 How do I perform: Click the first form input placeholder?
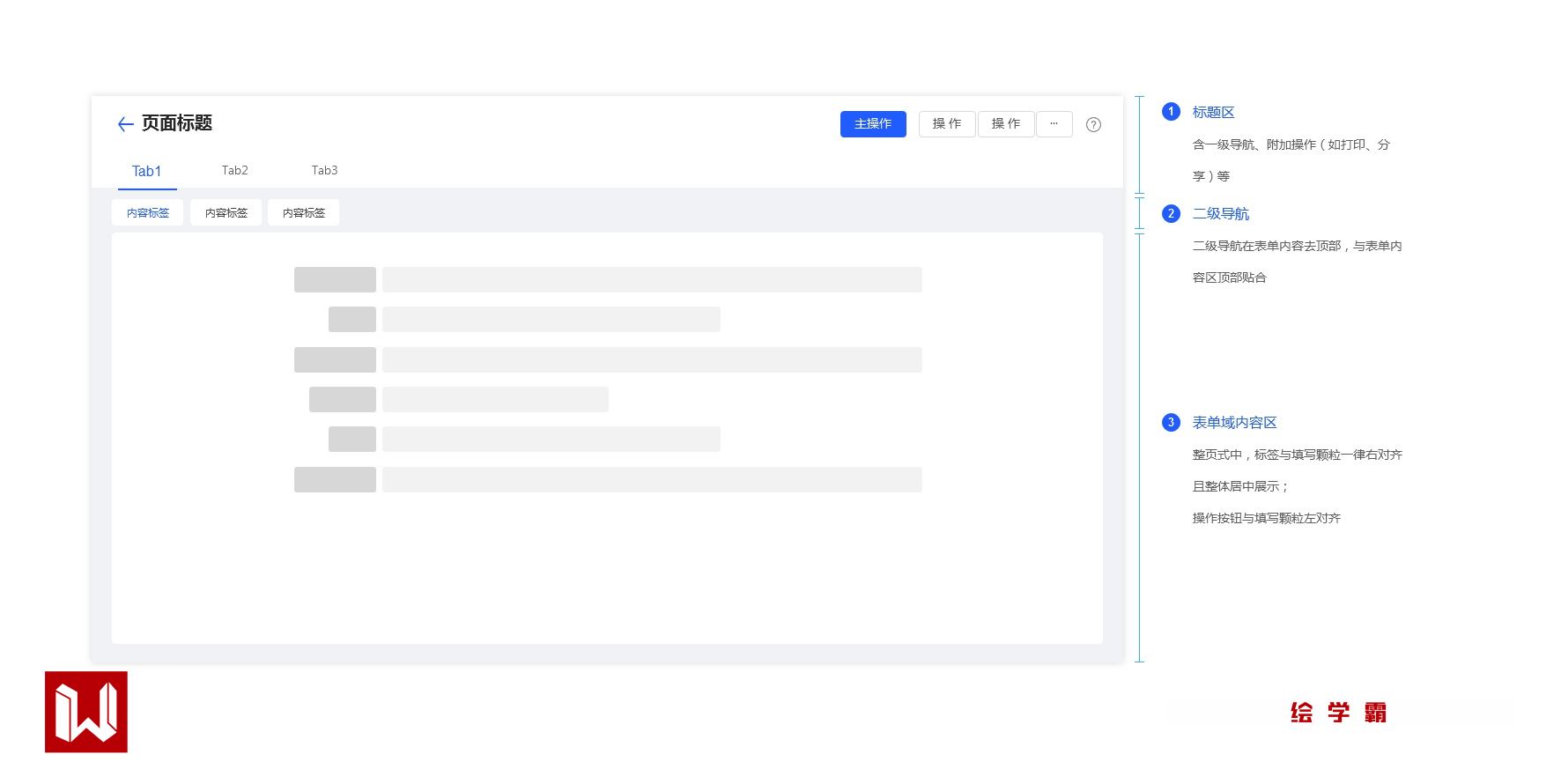coord(652,280)
